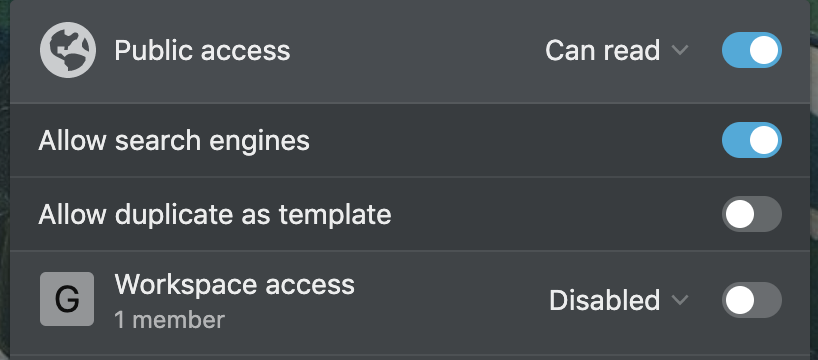Click empty area of Allow duplicate row
Screen dimensions: 818x360
pos(553,214)
